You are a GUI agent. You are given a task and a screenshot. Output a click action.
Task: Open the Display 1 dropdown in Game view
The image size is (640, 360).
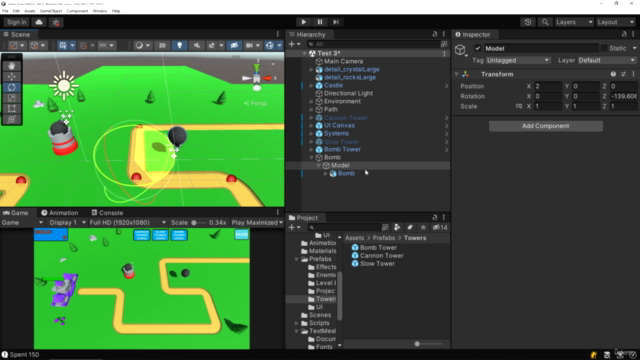click(67, 222)
